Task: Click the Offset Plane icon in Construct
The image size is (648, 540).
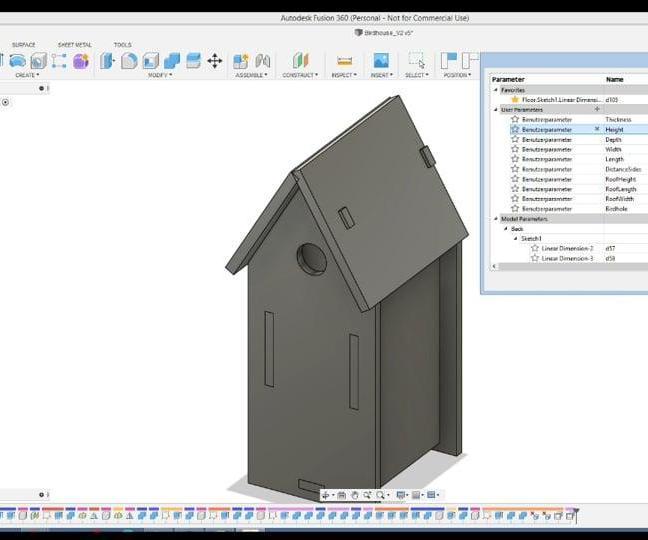Action: point(300,61)
